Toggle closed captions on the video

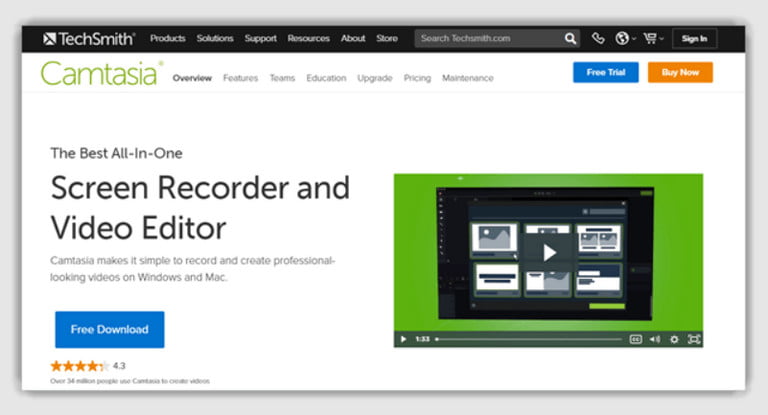point(635,339)
